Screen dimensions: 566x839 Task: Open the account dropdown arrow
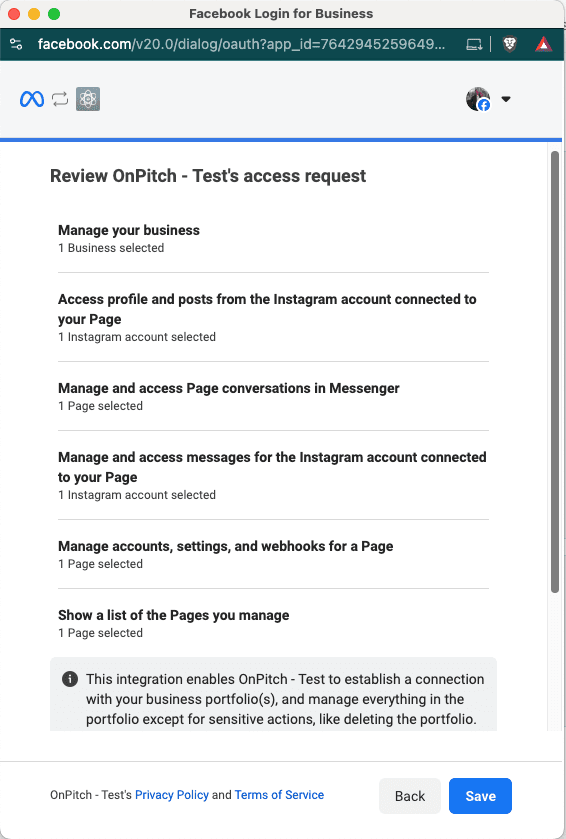506,99
